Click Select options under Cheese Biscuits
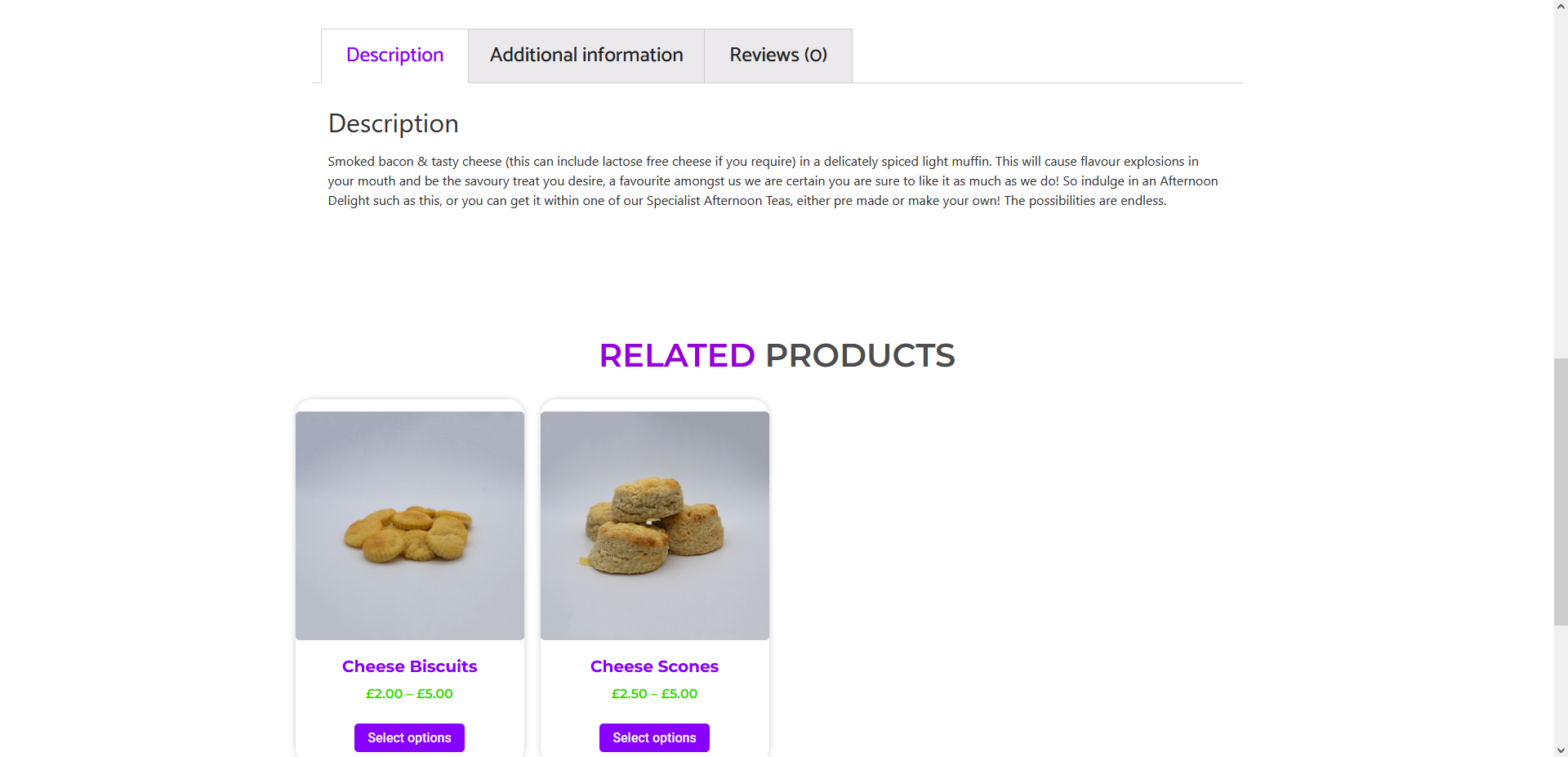 pyautogui.click(x=408, y=737)
